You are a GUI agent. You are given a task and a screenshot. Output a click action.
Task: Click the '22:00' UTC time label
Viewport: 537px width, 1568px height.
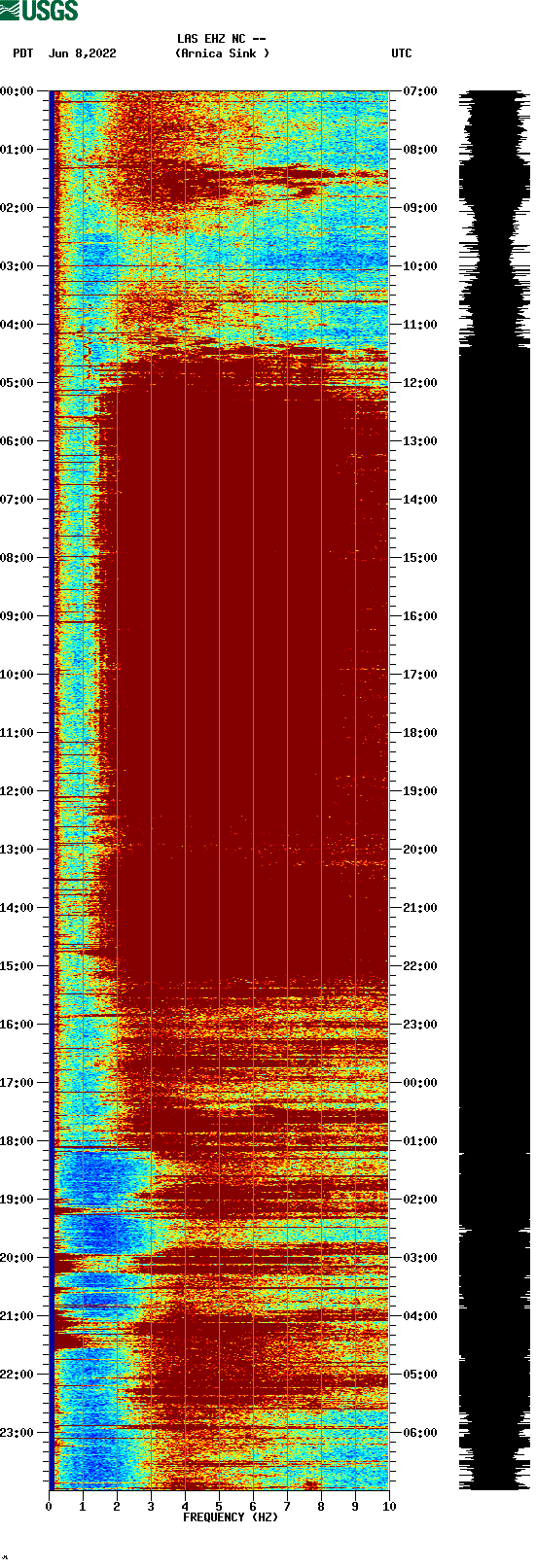(420, 966)
